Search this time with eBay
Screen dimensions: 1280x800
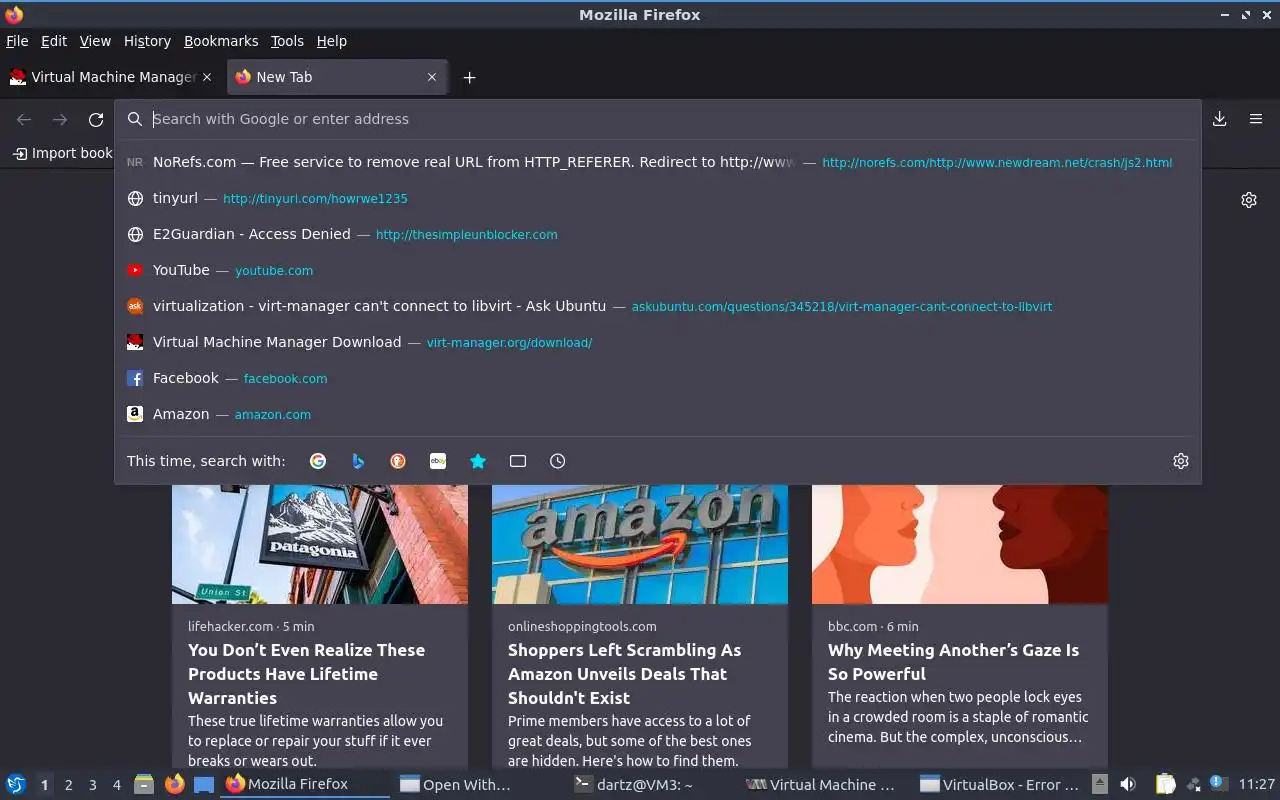pos(438,461)
